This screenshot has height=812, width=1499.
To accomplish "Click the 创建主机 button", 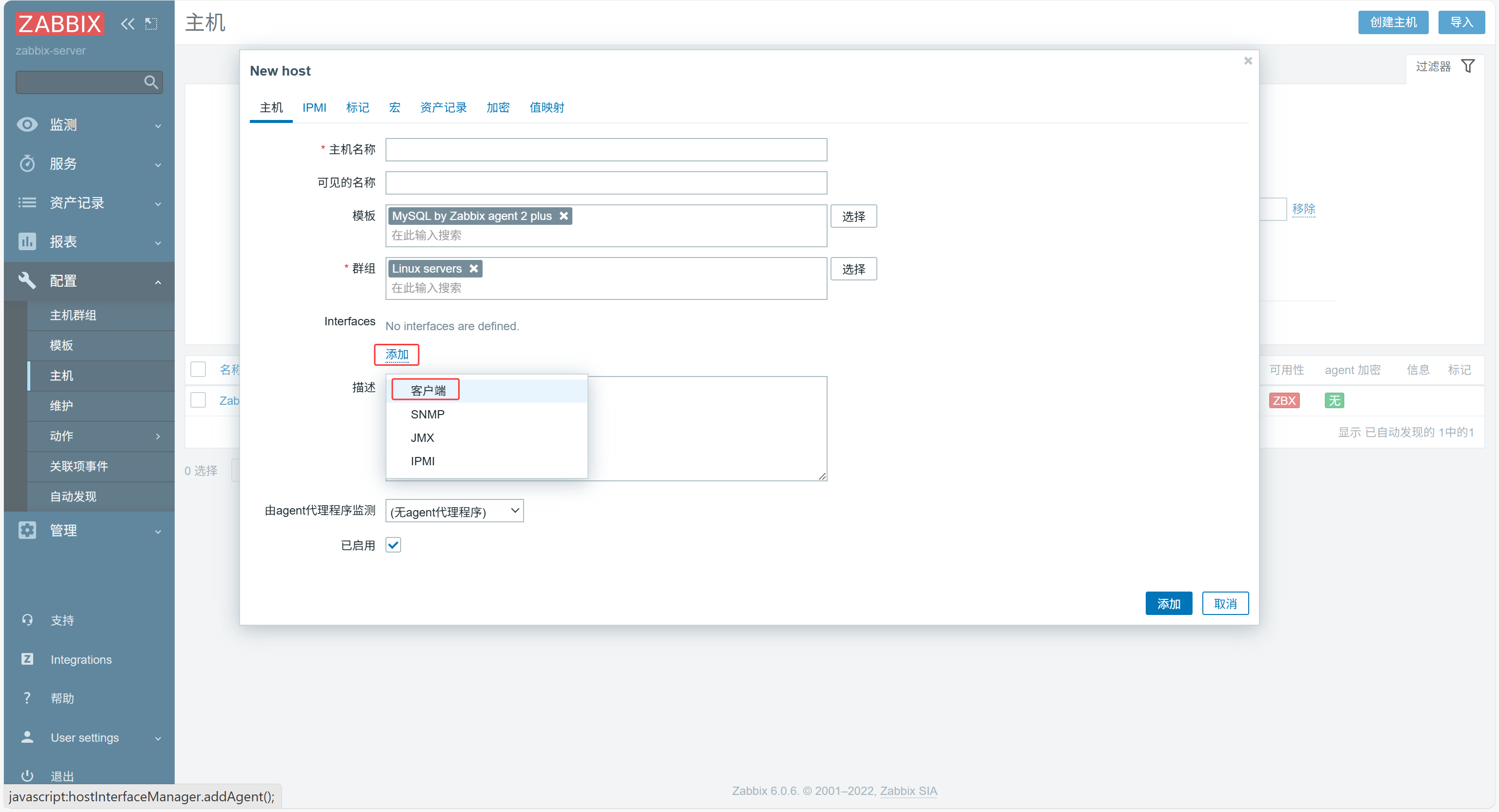I will click(1393, 22).
